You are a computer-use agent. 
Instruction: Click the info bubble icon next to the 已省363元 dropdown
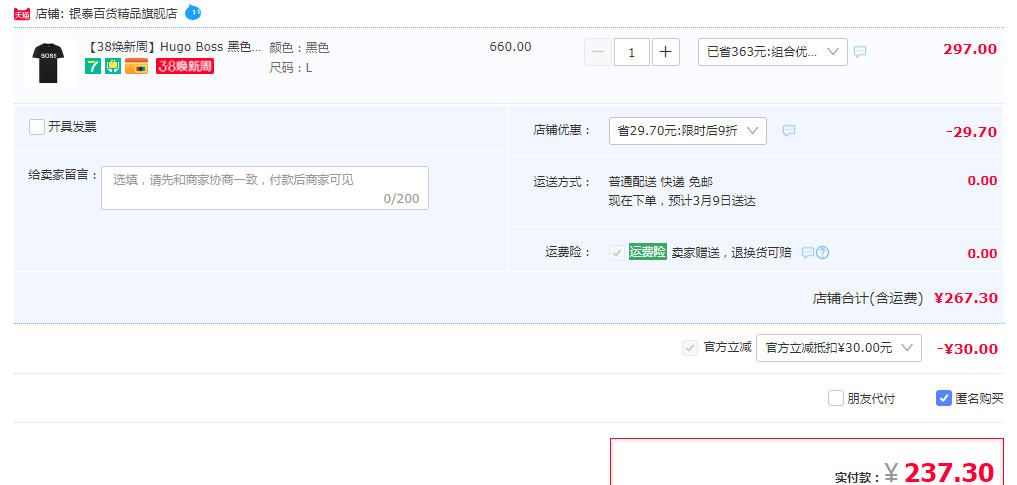[x=860, y=52]
